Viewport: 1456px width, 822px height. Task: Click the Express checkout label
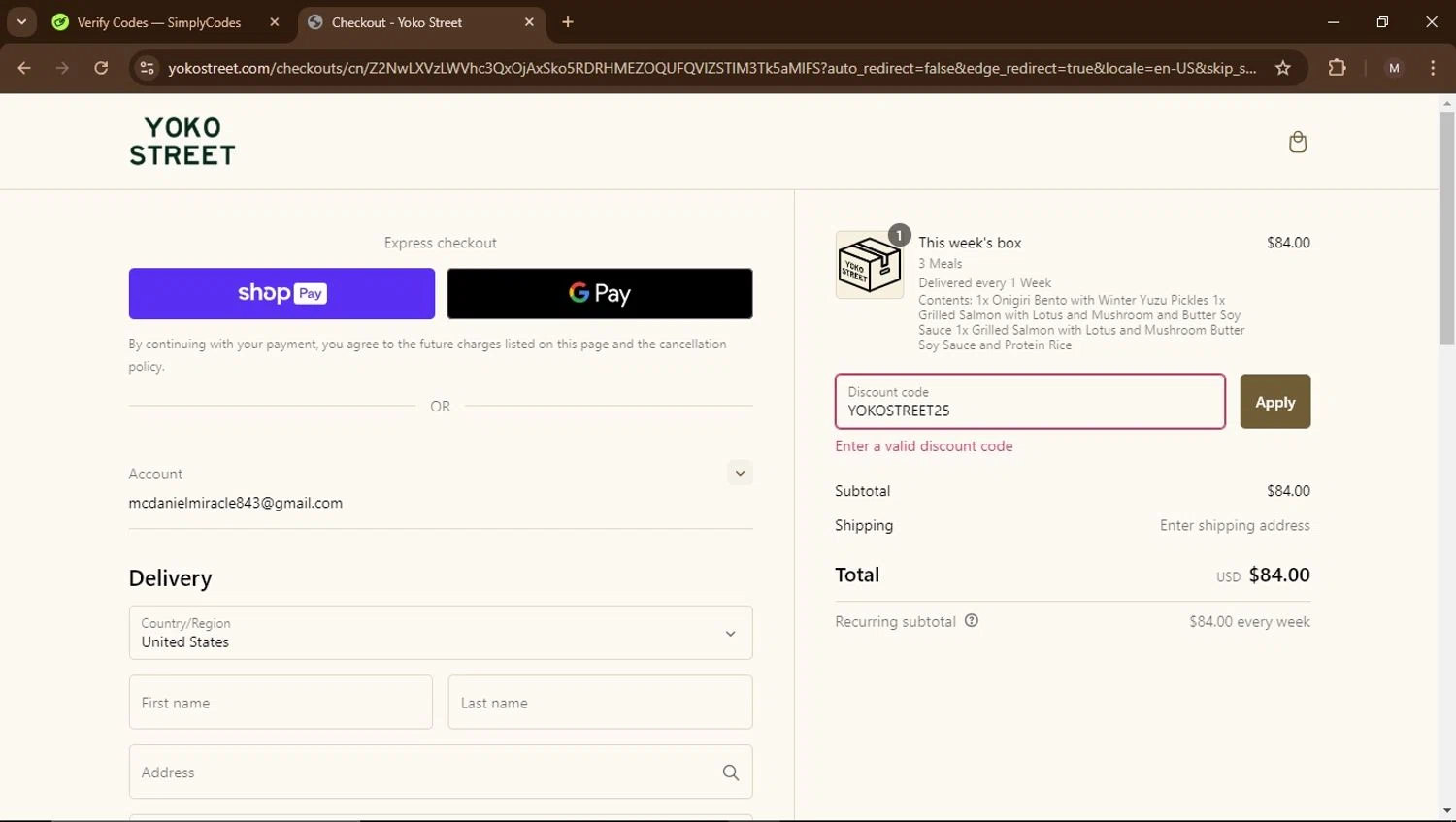click(x=441, y=243)
